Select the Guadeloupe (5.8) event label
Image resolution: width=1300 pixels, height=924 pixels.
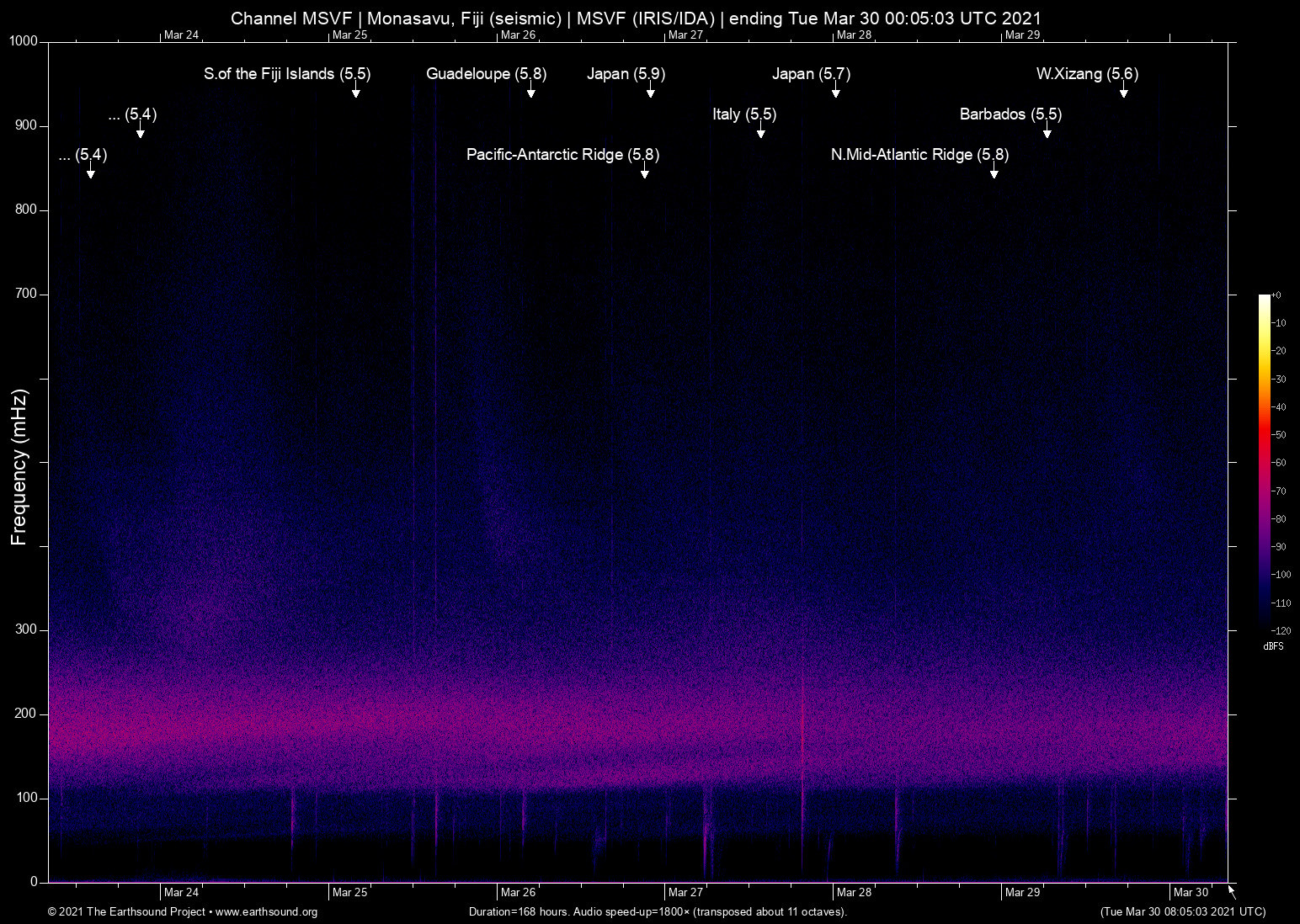coord(486,74)
